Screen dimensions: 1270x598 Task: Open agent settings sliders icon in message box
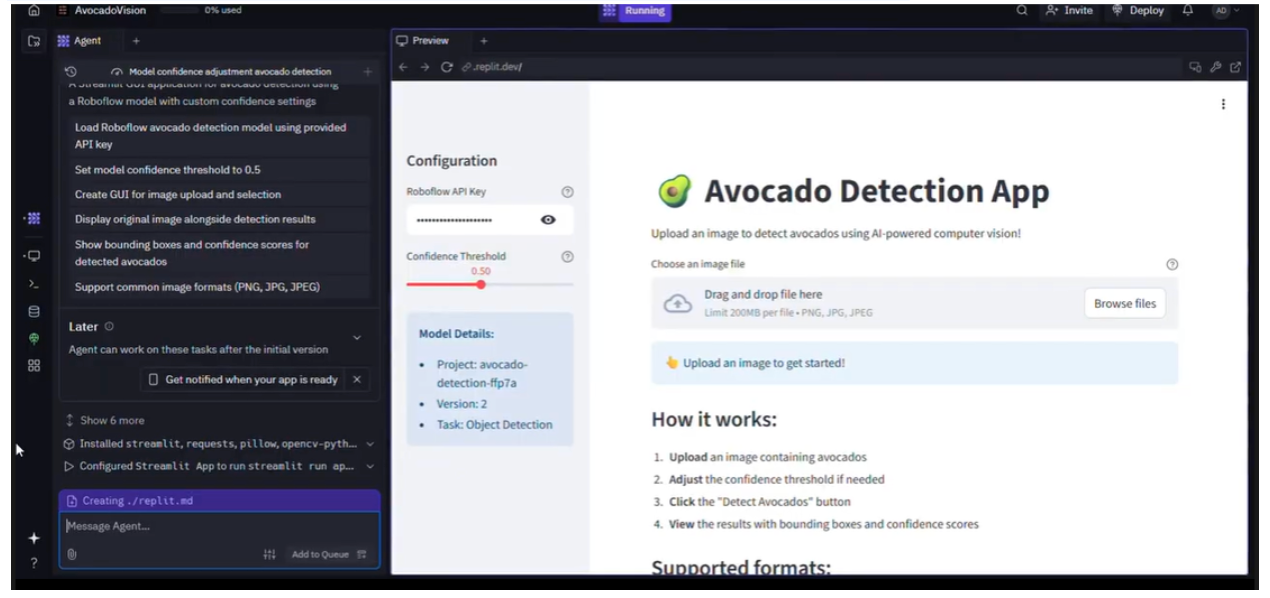pos(269,554)
